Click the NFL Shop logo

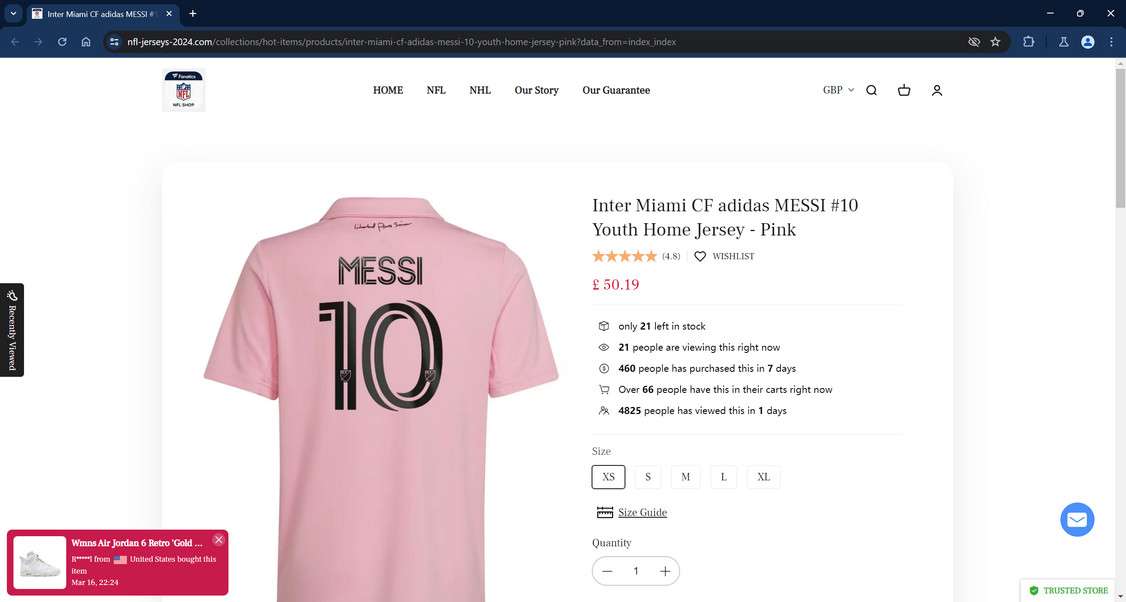pyautogui.click(x=184, y=90)
